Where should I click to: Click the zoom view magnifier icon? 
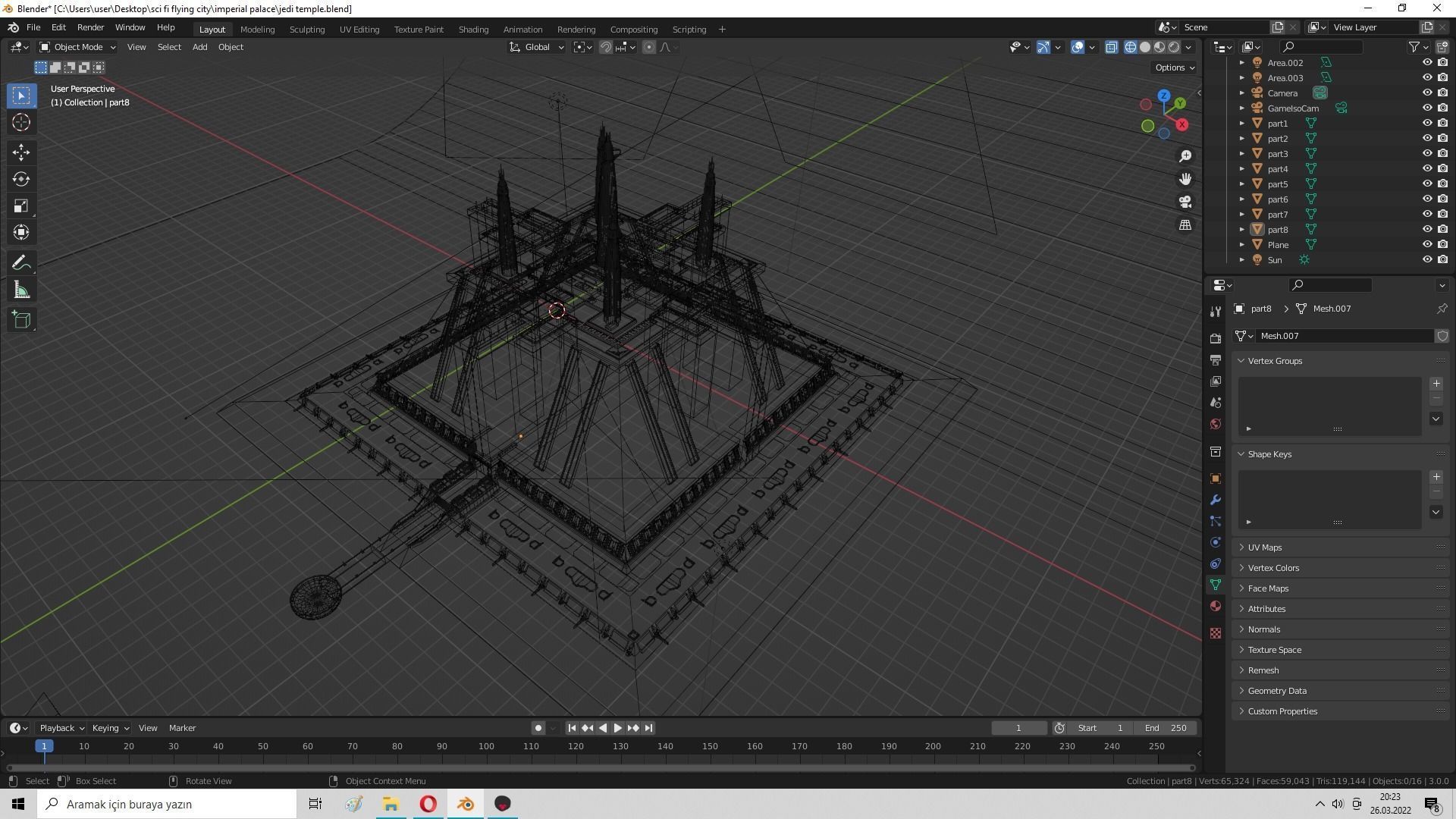pyautogui.click(x=1185, y=156)
